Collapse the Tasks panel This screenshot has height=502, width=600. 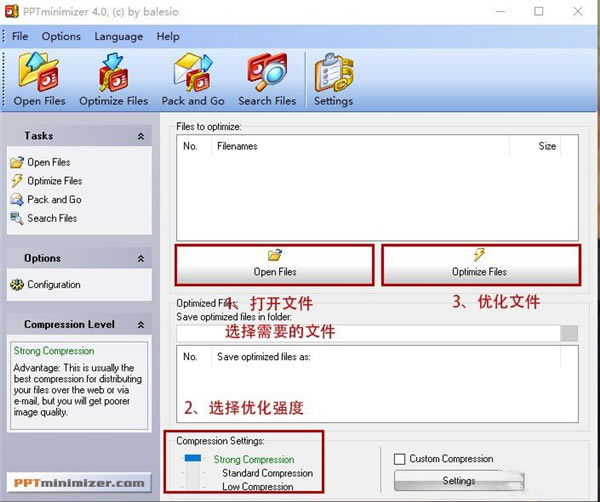[x=141, y=136]
